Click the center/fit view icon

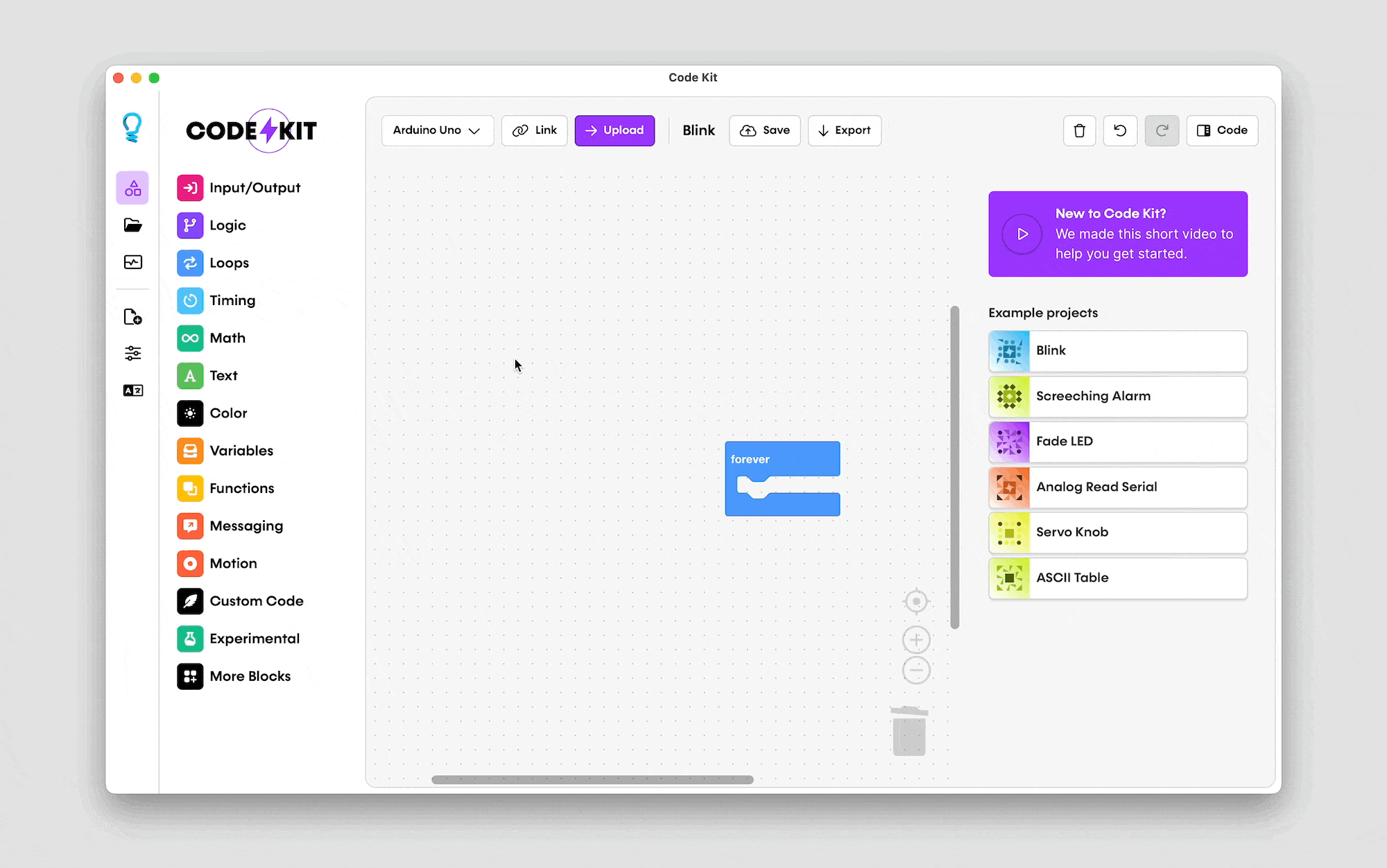(916, 601)
